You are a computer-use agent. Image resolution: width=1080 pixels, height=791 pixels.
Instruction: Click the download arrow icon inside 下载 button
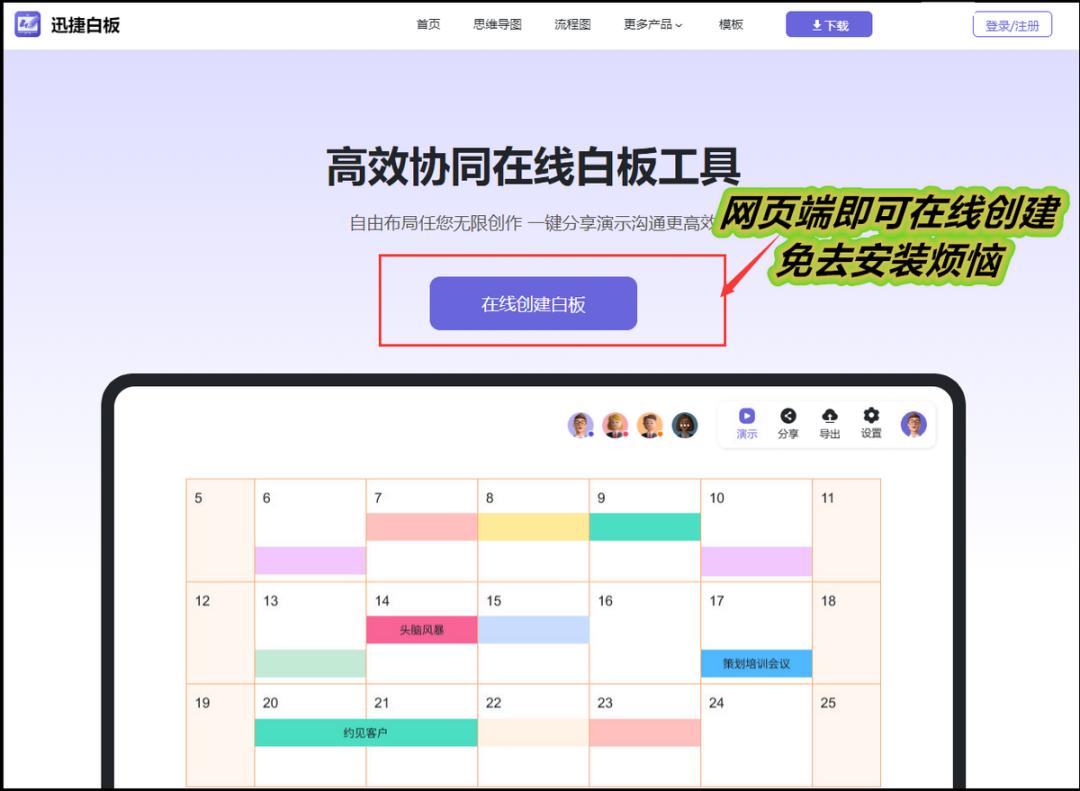816,23
